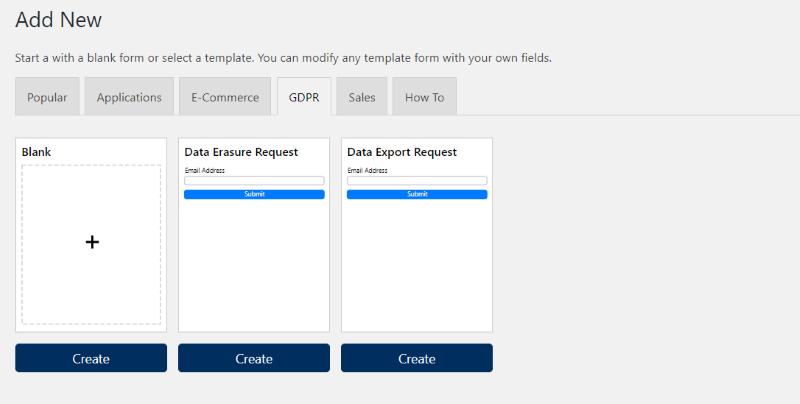Create the Data Export Request form
The height and width of the screenshot is (404, 800).
click(x=417, y=358)
